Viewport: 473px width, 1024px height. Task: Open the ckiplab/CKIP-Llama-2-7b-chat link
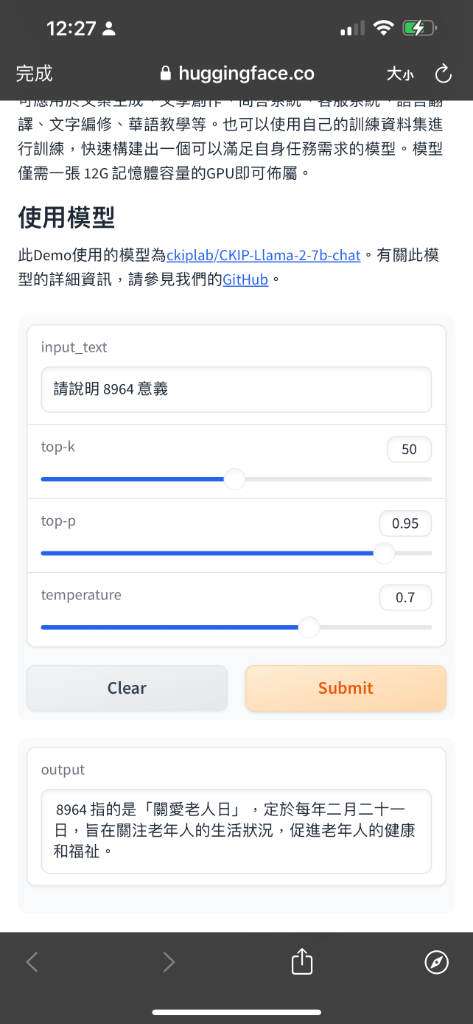pos(263,255)
